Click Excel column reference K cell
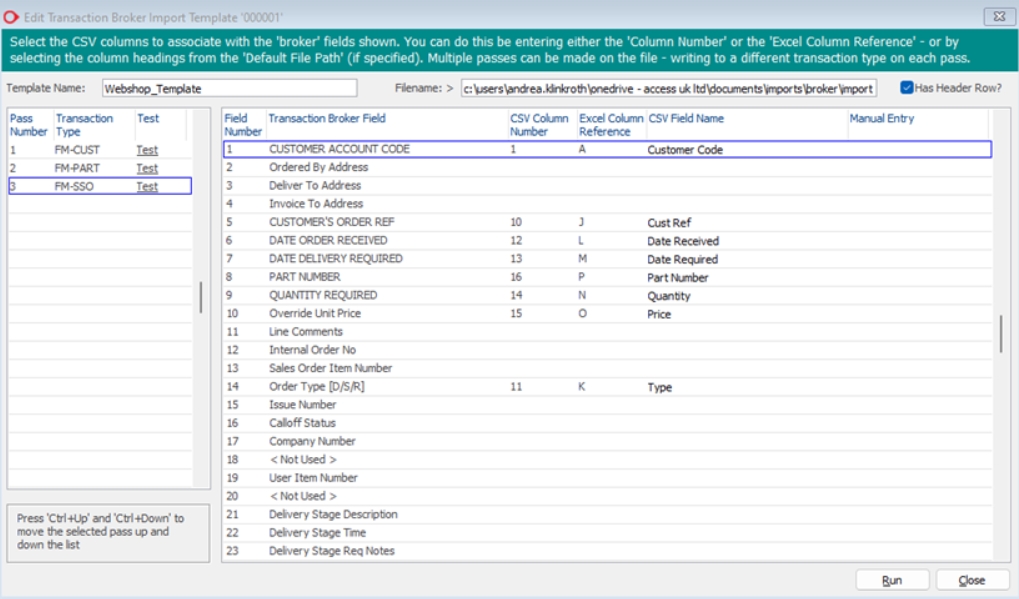This screenshot has height=599, width=1019. [x=582, y=387]
